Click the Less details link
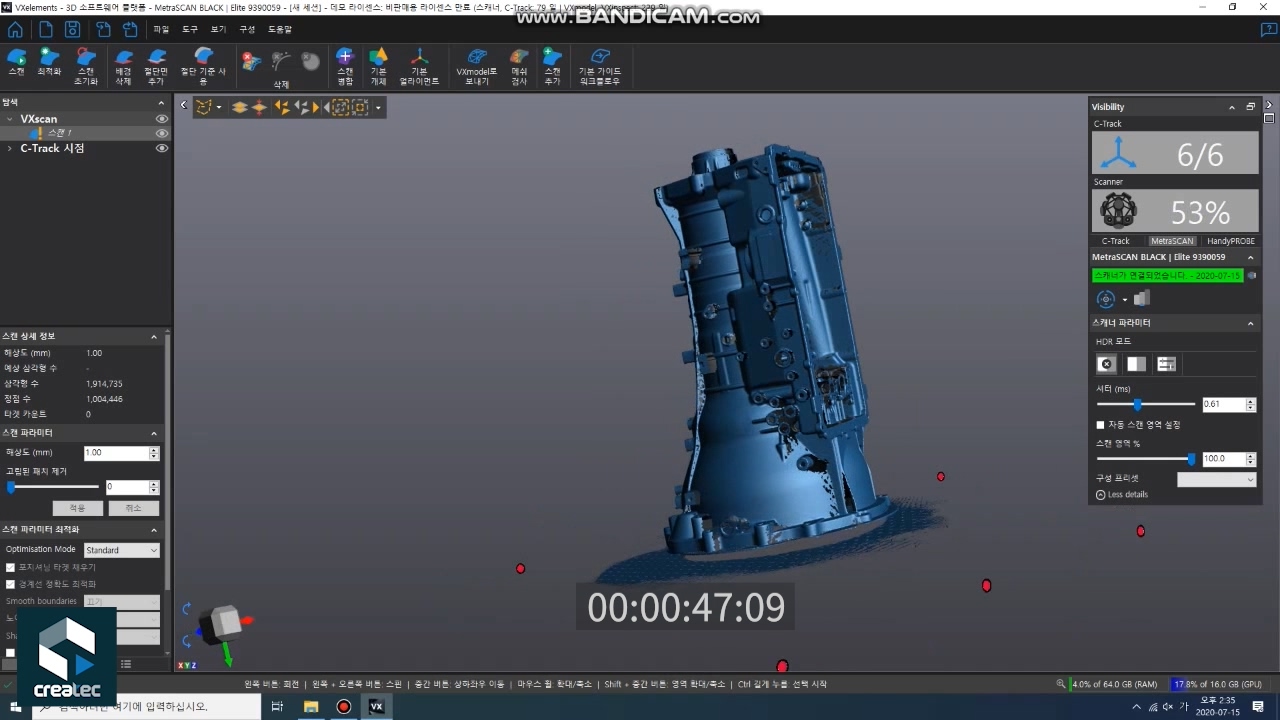 [x=1122, y=495]
